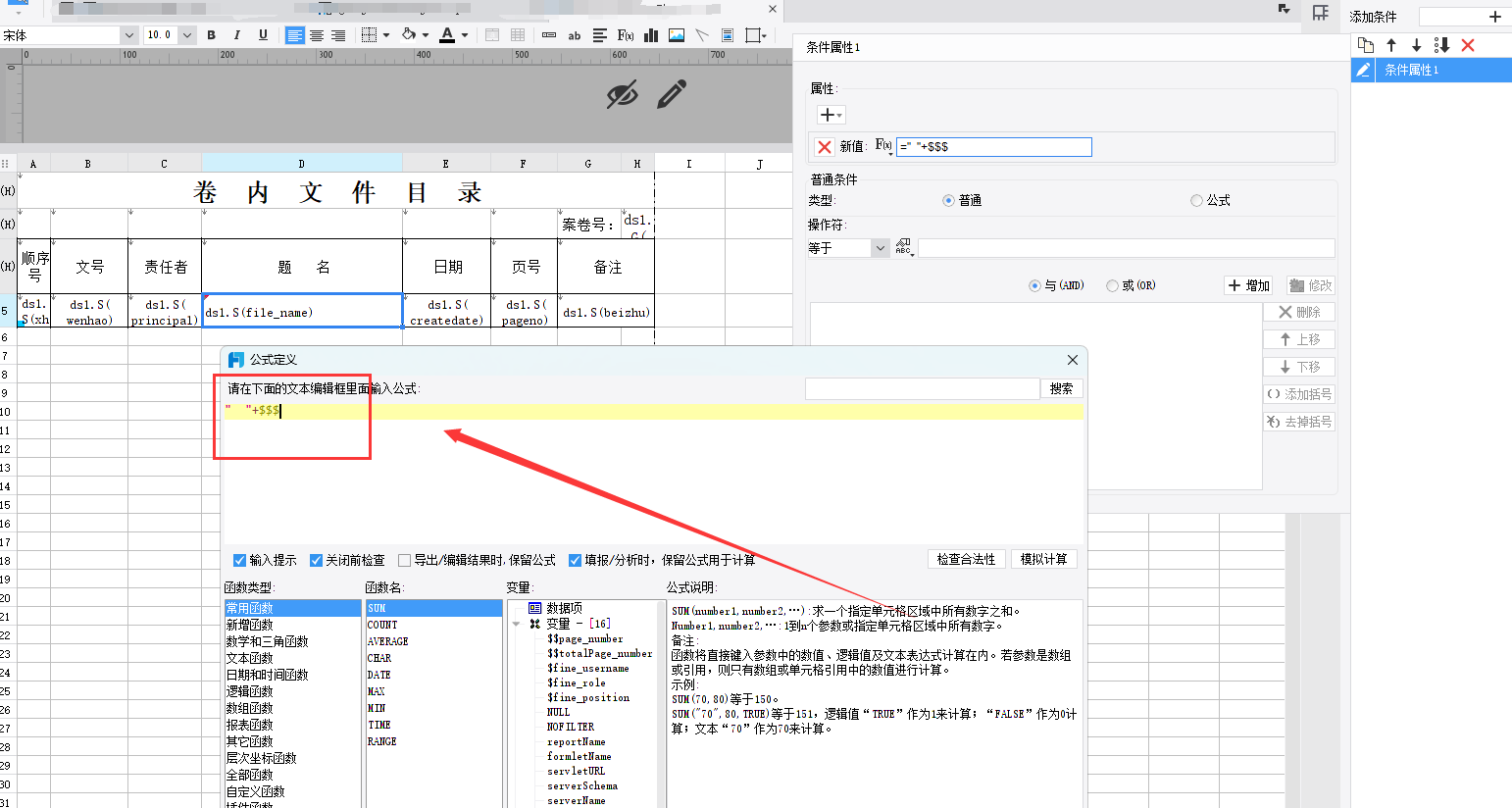The image size is (1512, 808).
Task: Click the move-to-bottom sort icon
Action: click(x=1441, y=45)
